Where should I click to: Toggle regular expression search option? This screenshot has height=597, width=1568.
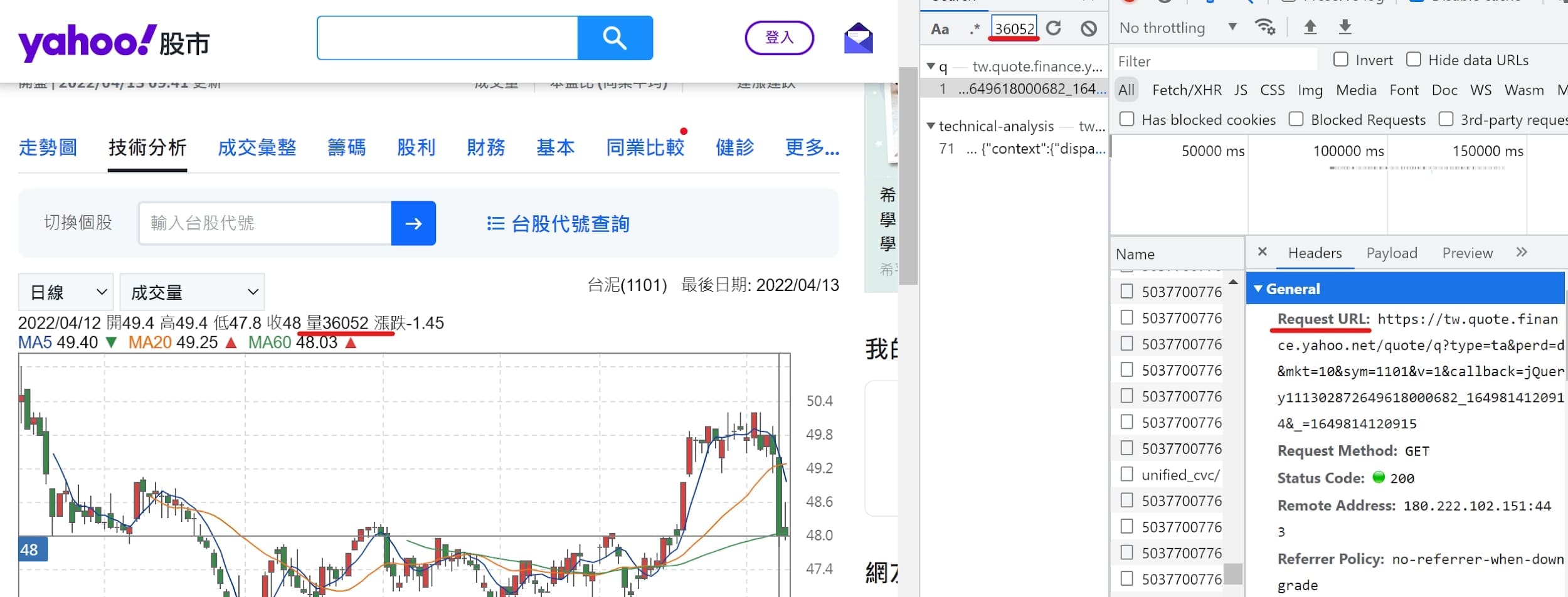tap(974, 29)
